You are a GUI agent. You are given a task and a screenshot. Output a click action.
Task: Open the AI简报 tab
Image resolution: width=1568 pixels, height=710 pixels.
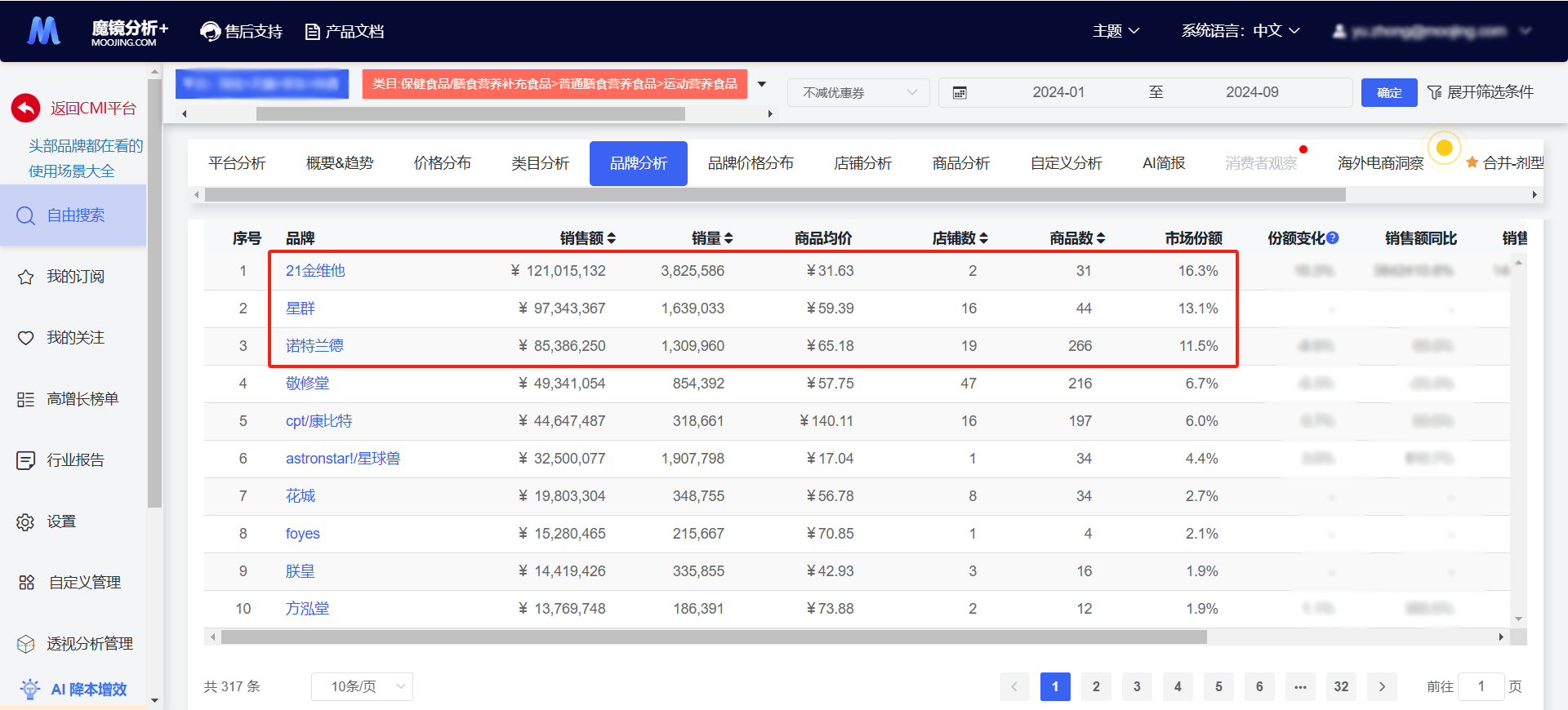coord(1164,163)
